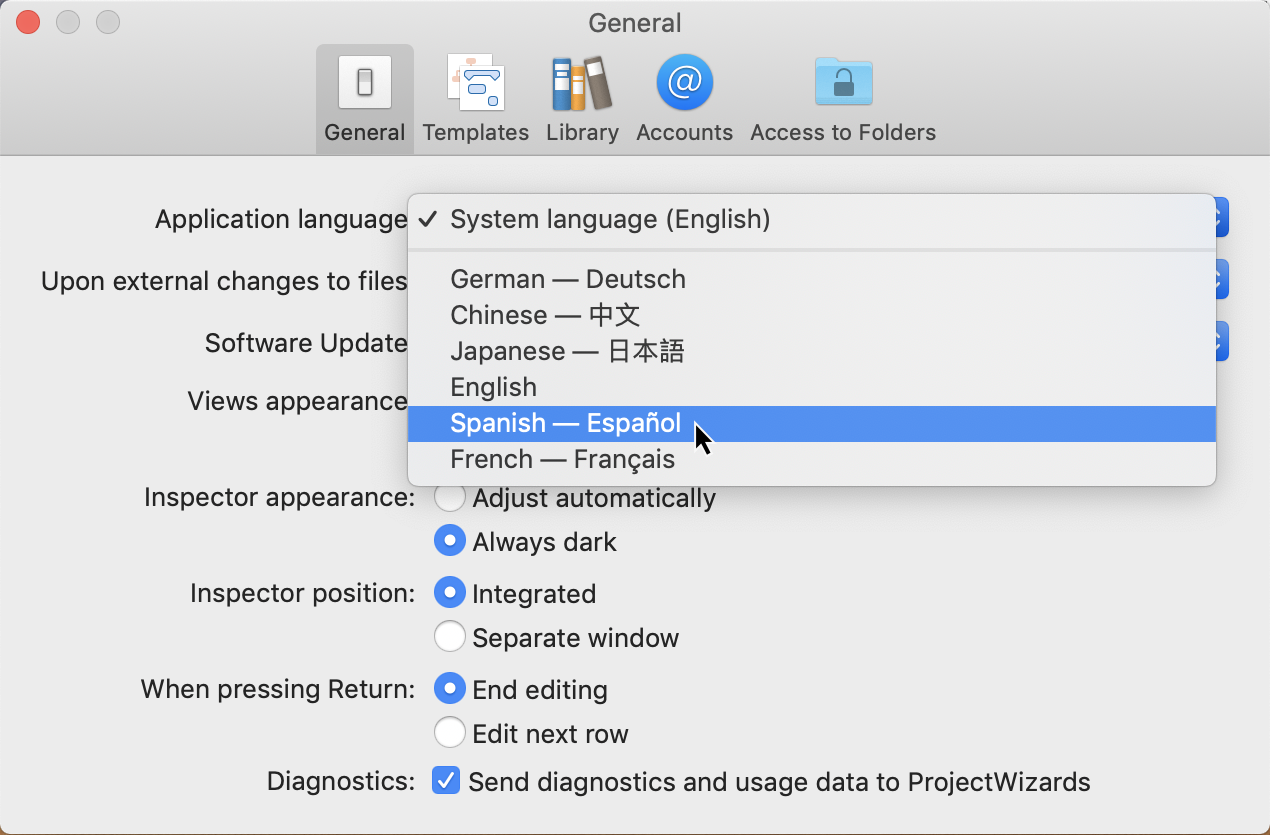Set Return key to Edit next row
The width and height of the screenshot is (1270, 835).
pos(450,733)
